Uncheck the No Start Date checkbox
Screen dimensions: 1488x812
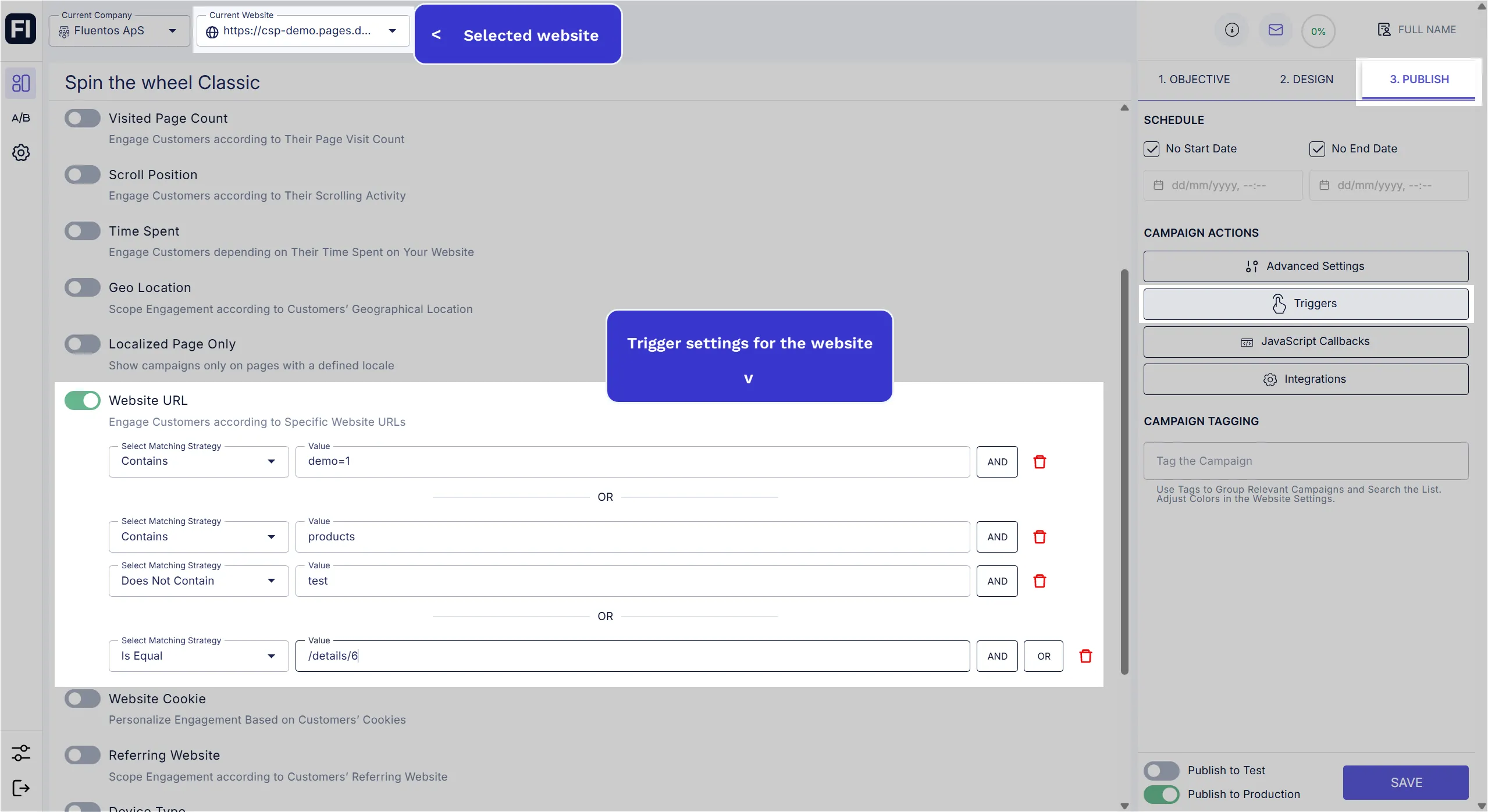[1151, 149]
